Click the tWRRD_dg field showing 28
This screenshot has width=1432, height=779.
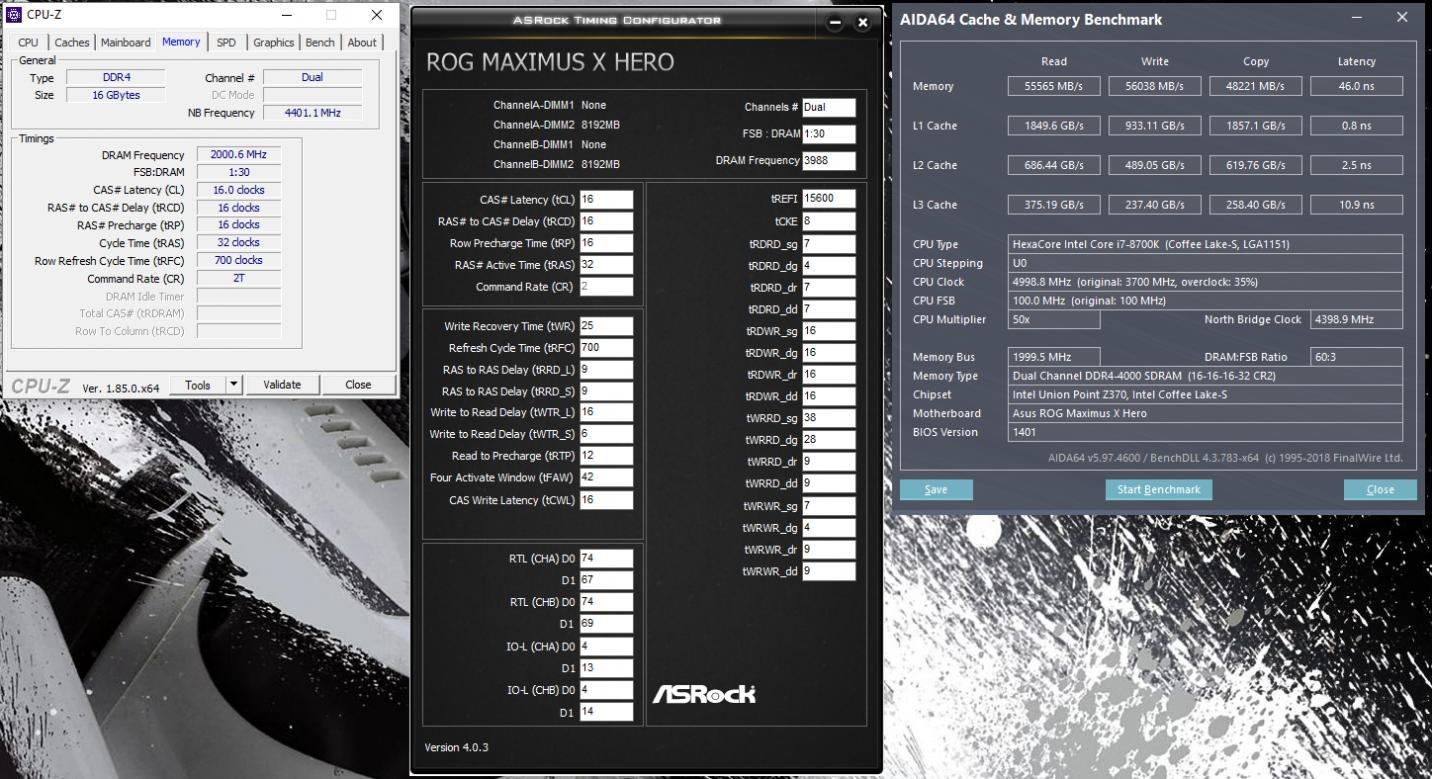point(829,440)
